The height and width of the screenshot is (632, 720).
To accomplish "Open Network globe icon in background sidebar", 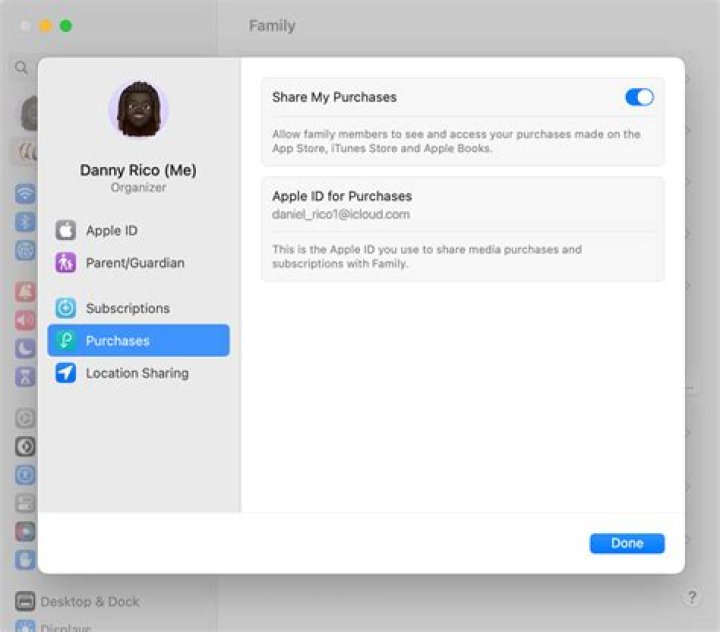I will pyautogui.click(x=25, y=250).
